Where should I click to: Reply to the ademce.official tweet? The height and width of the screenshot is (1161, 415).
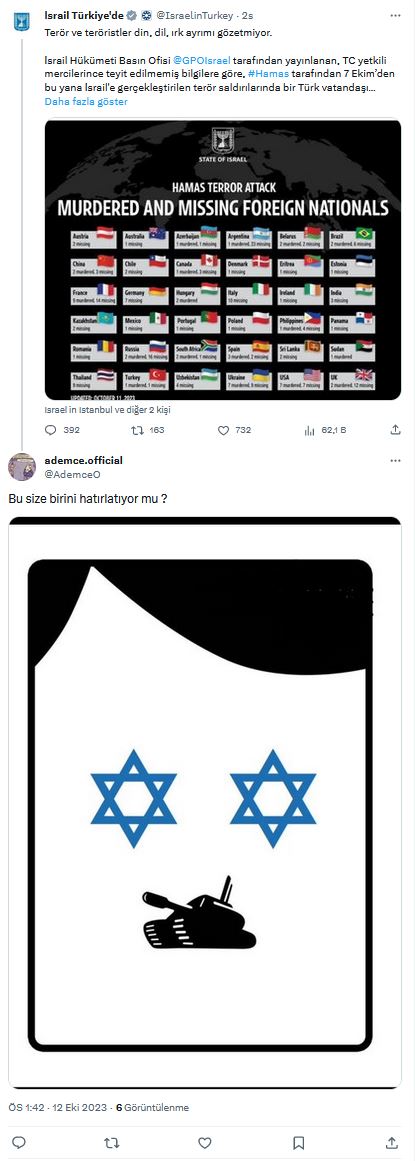point(20,1142)
